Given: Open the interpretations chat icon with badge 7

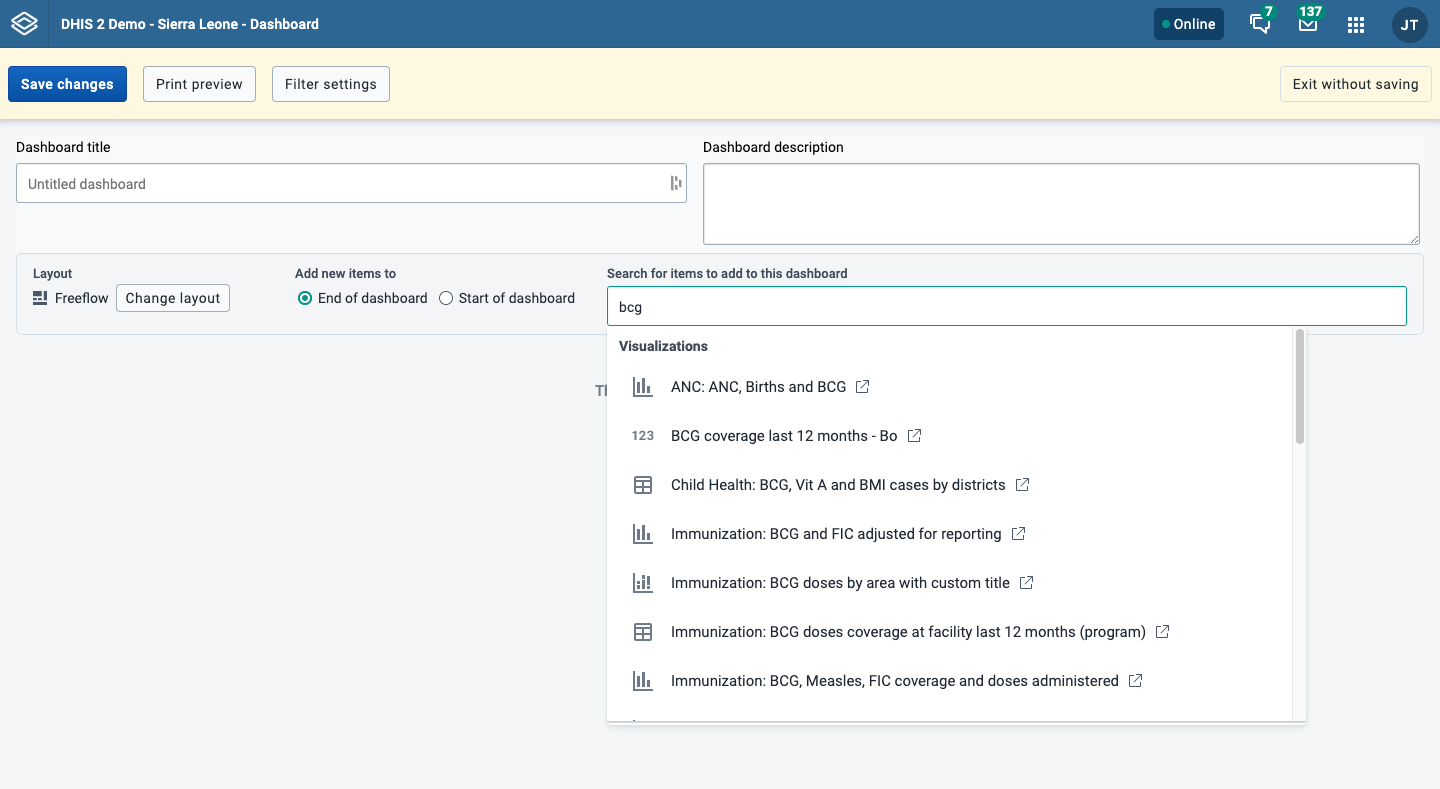Looking at the screenshot, I should [x=1260, y=24].
